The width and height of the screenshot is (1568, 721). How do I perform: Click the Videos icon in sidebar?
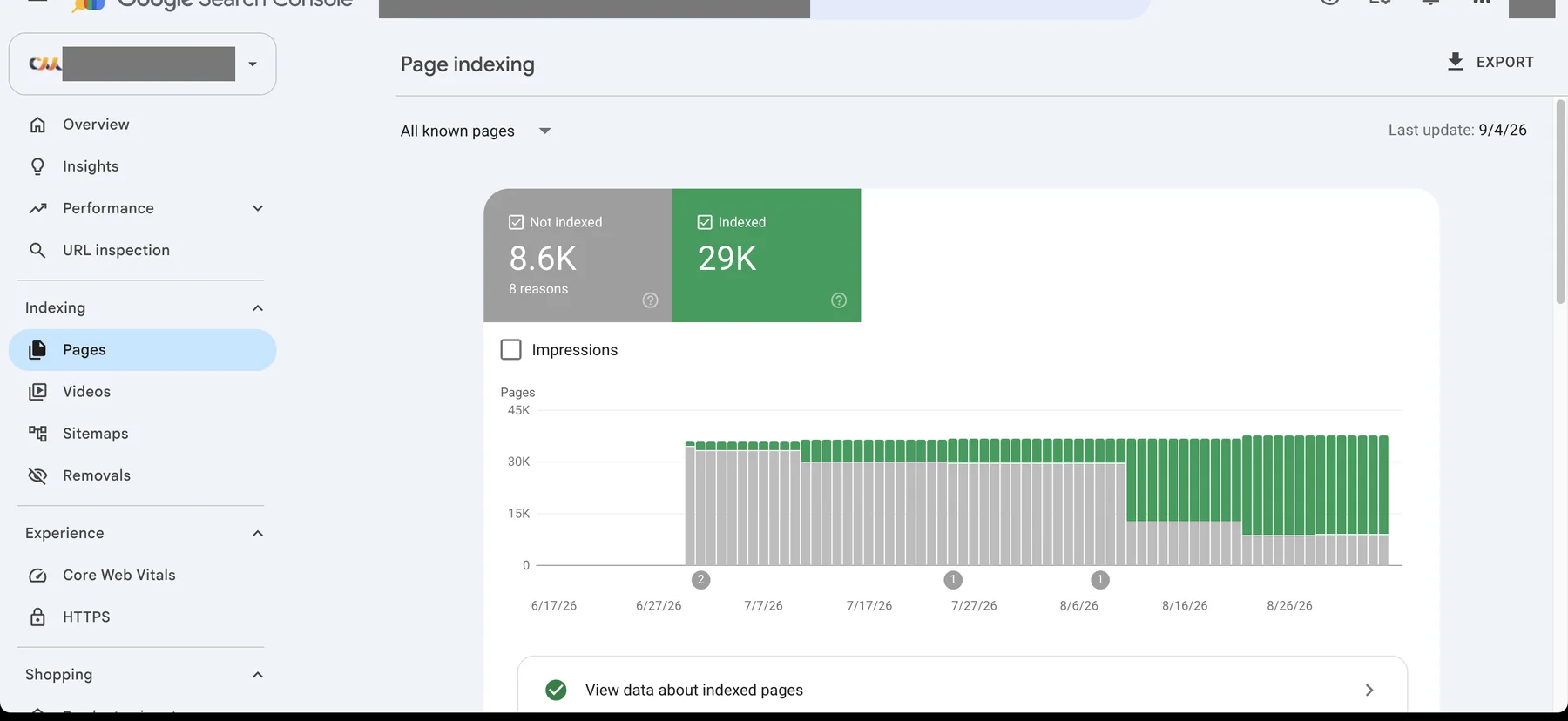[x=37, y=392]
